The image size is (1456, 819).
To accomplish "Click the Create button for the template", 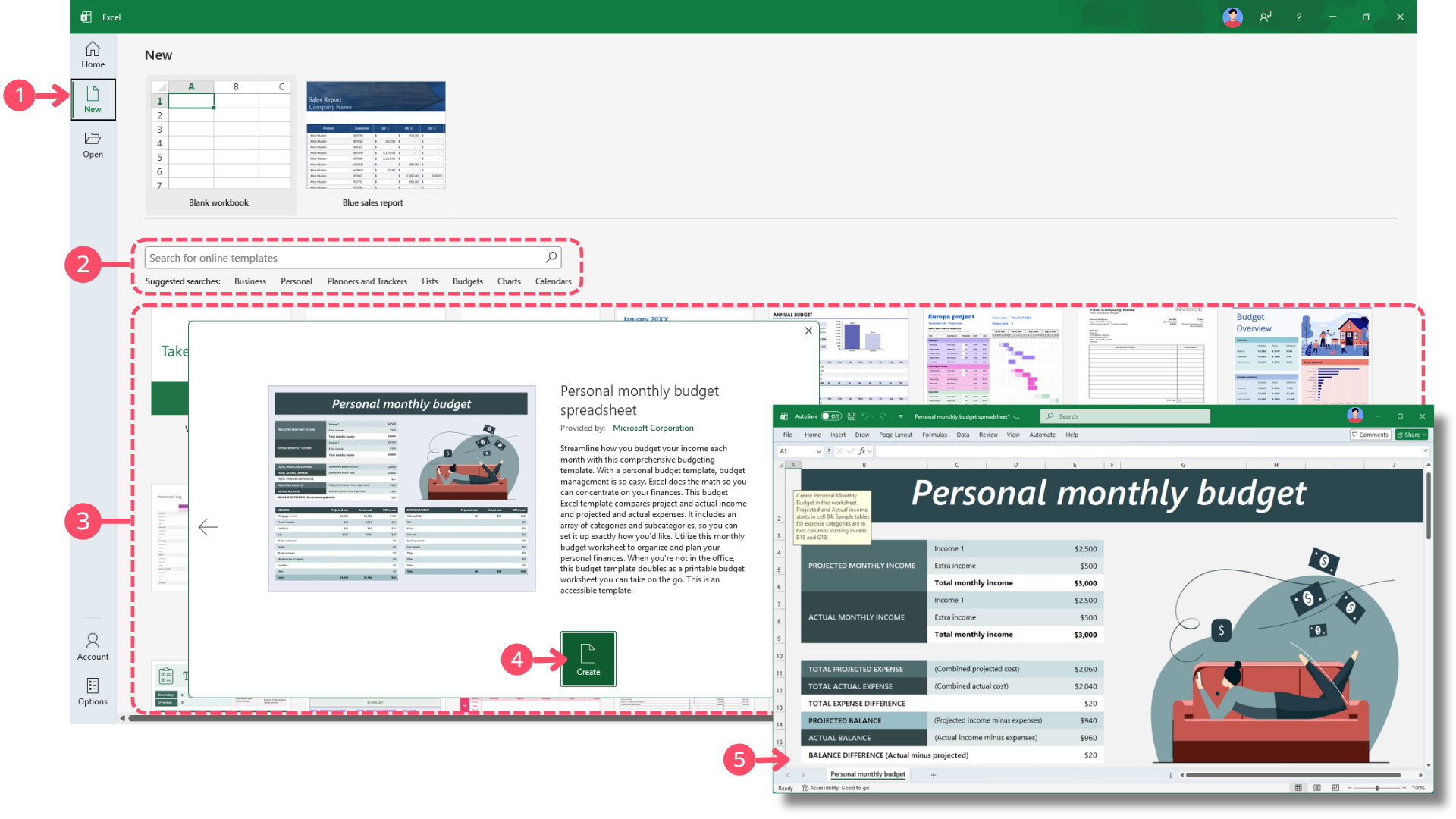I will pyautogui.click(x=588, y=659).
